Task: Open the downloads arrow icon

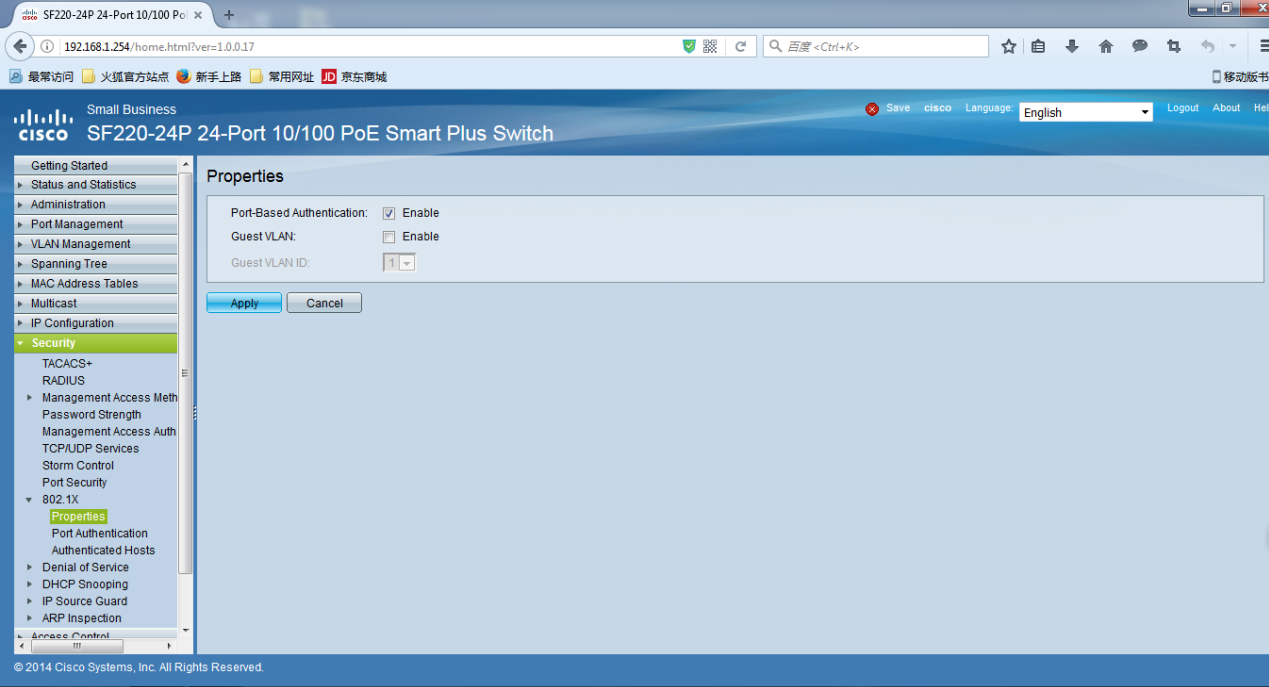Action: (1072, 46)
